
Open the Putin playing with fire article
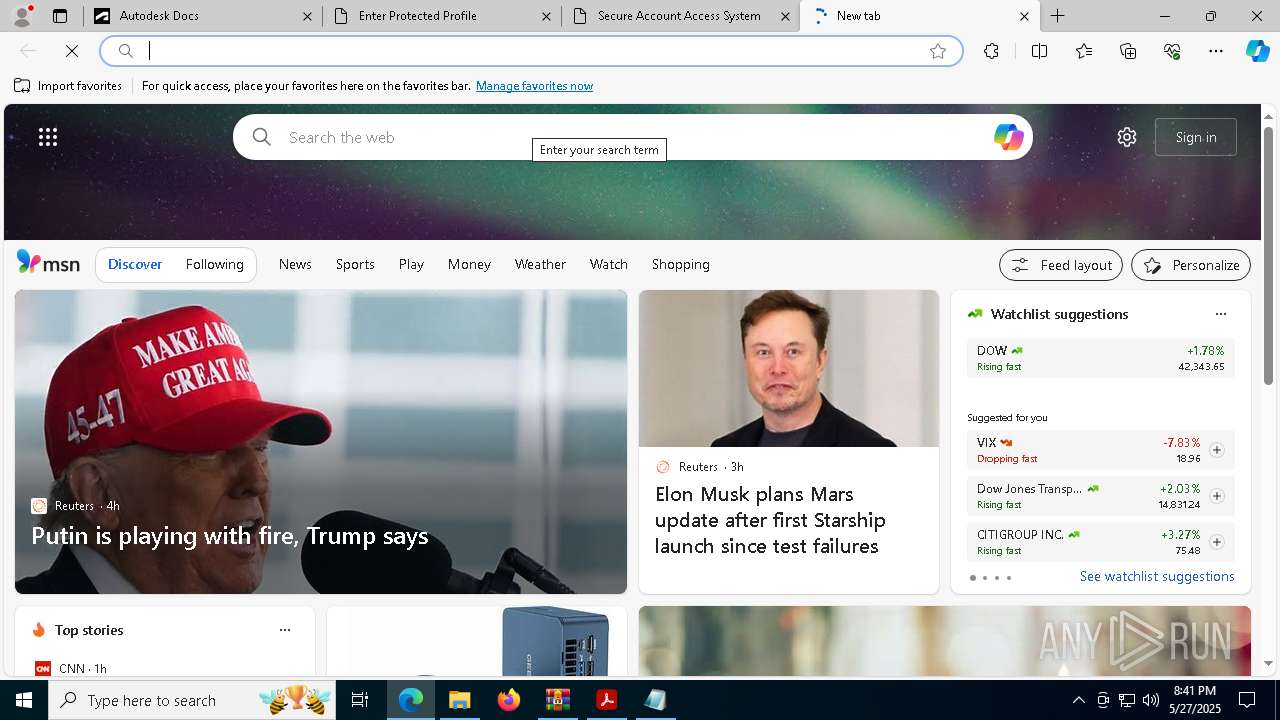point(321,442)
